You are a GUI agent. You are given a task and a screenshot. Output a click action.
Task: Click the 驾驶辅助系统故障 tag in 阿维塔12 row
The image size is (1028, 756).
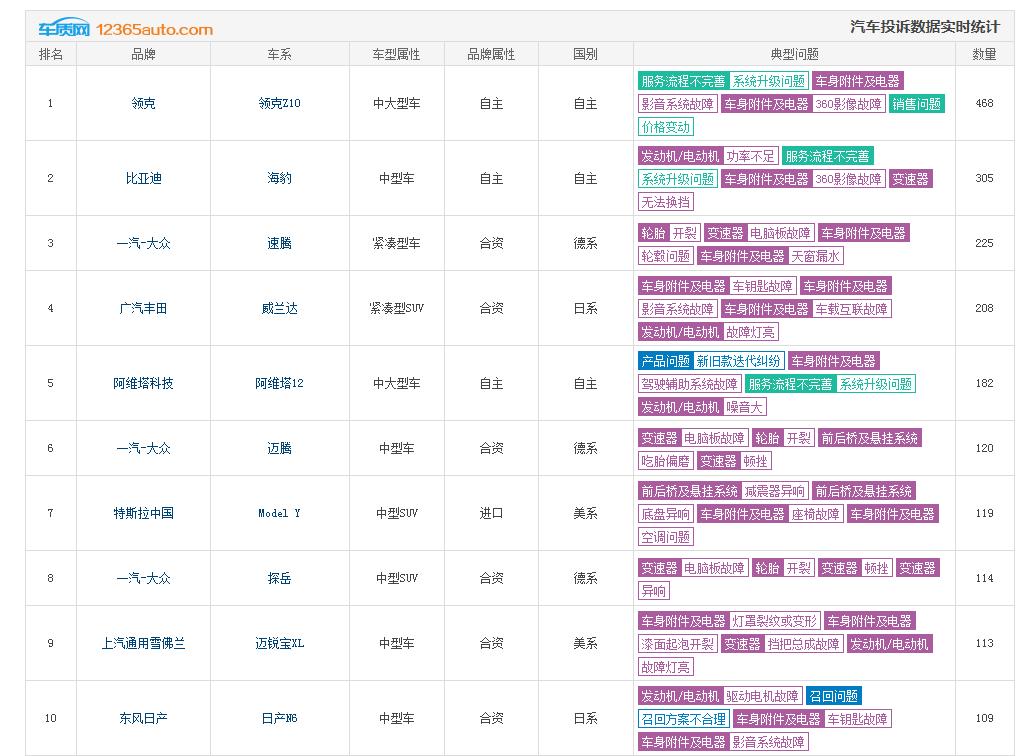click(x=689, y=384)
